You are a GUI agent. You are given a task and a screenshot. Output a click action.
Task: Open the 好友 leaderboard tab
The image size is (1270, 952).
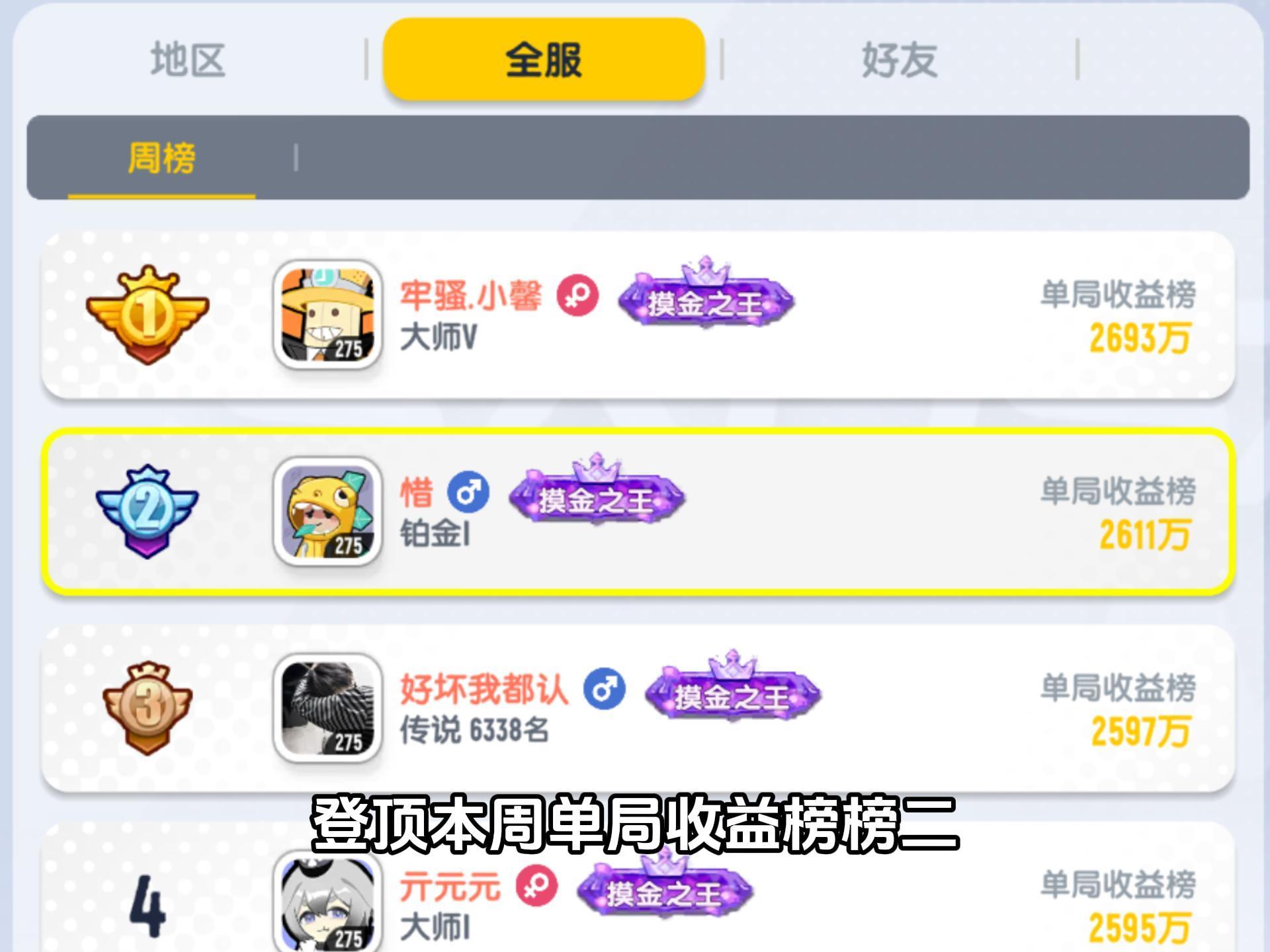click(900, 59)
